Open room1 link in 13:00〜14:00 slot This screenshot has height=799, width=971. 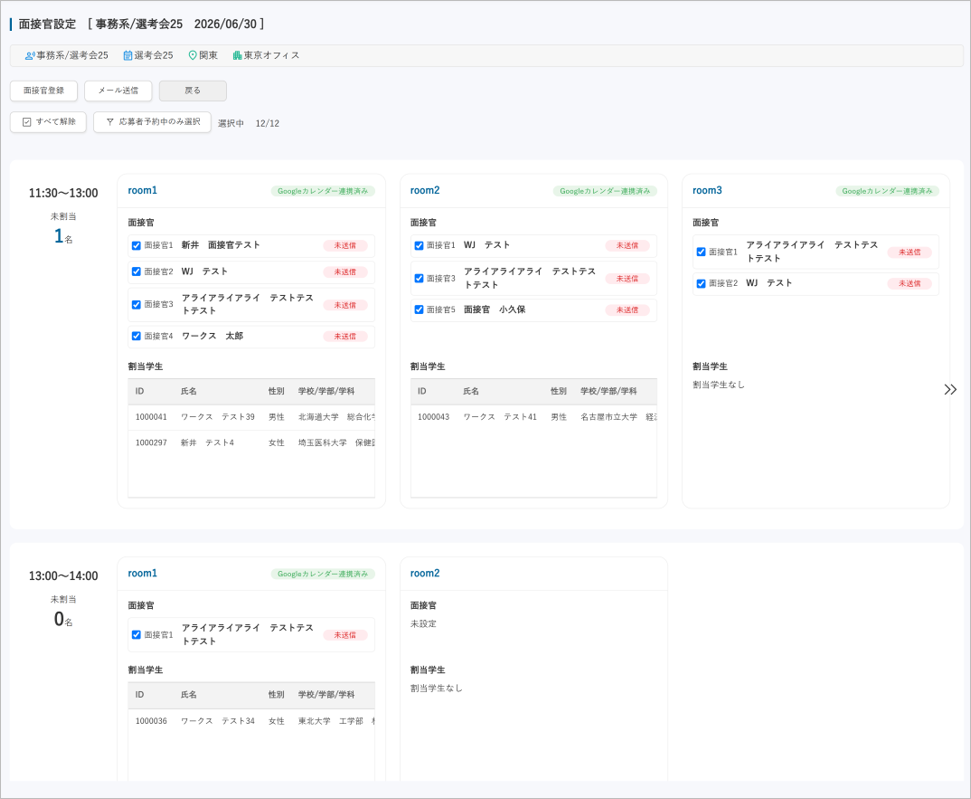(x=142, y=574)
